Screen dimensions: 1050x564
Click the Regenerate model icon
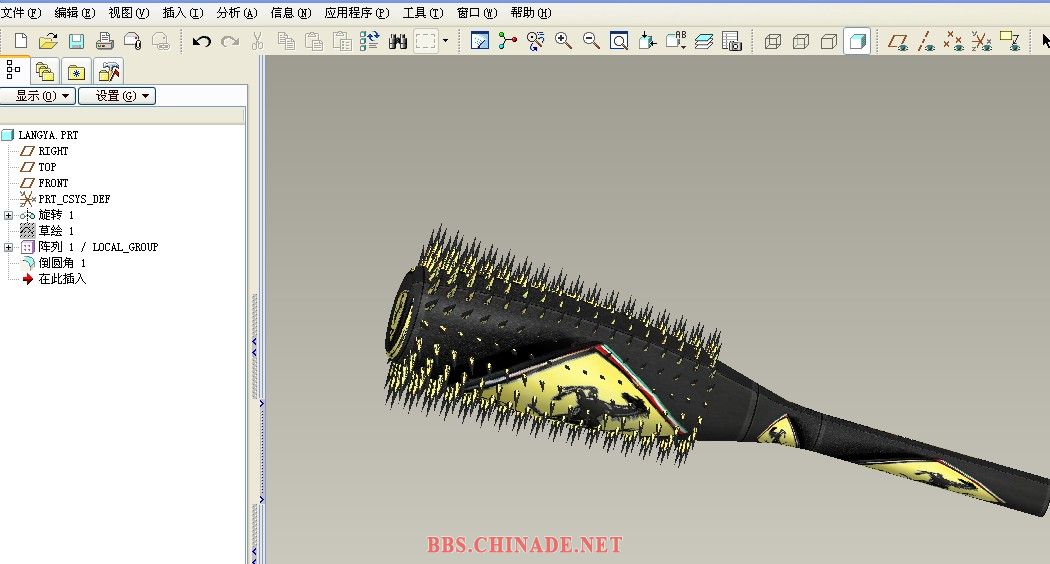coord(370,41)
